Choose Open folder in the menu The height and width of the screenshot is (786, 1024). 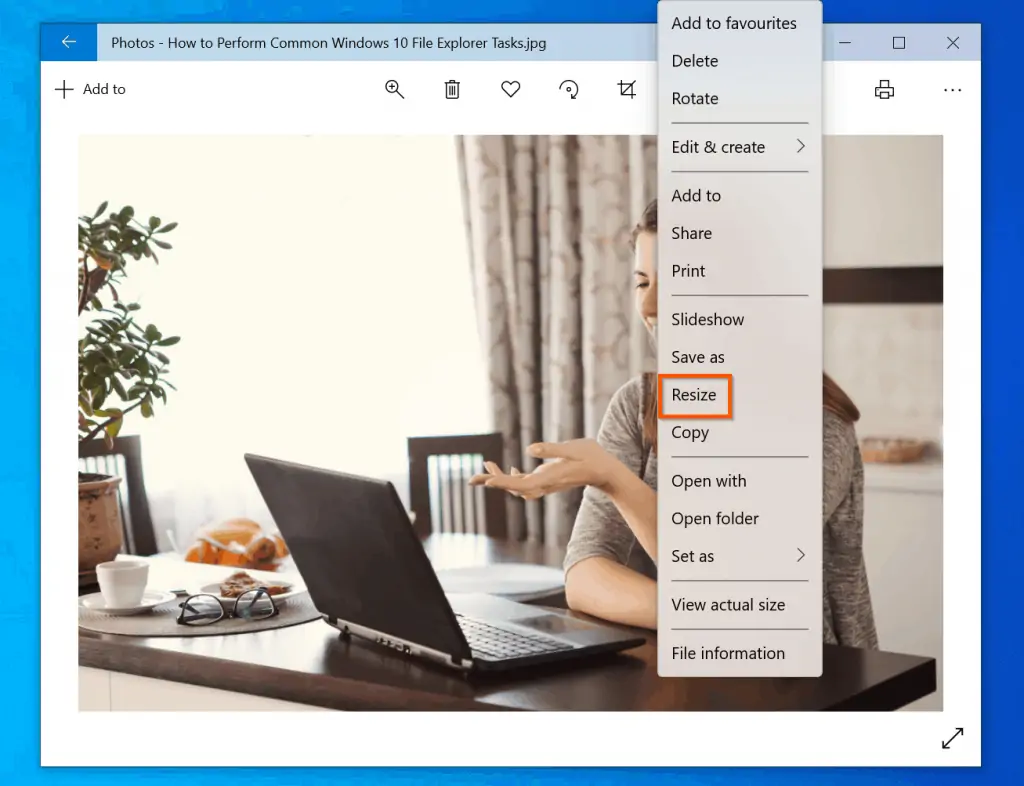[739, 519]
